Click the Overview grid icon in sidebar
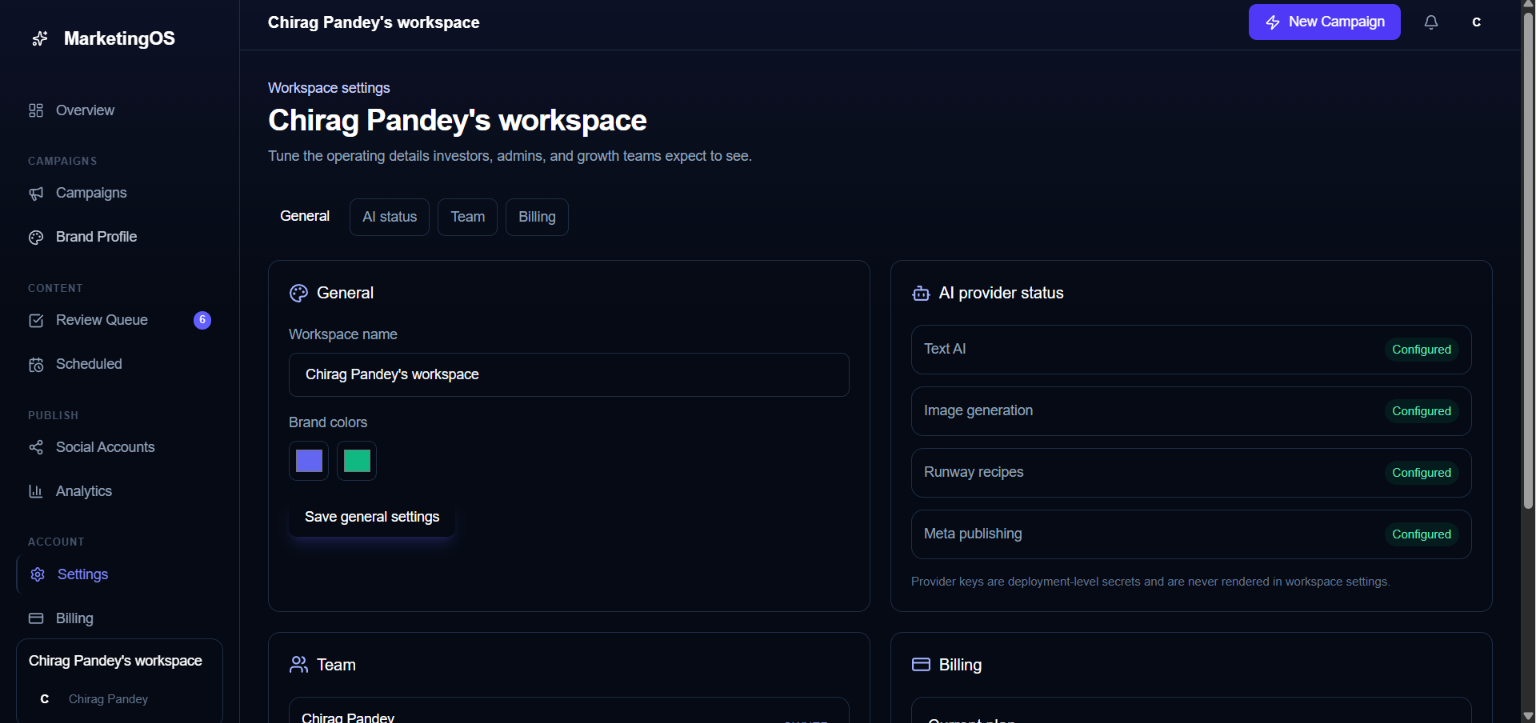This screenshot has height=723, width=1536. 36,110
